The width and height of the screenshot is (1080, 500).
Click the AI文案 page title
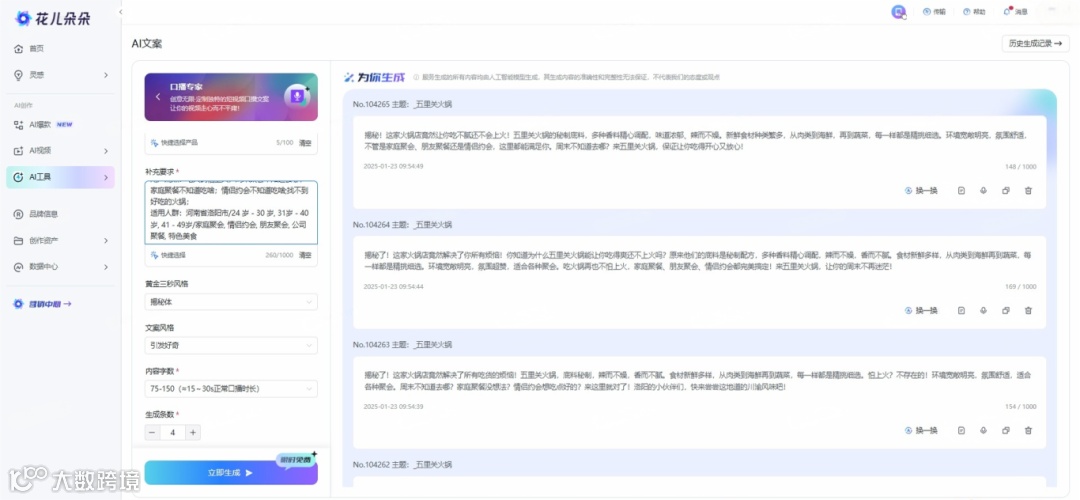pos(147,43)
